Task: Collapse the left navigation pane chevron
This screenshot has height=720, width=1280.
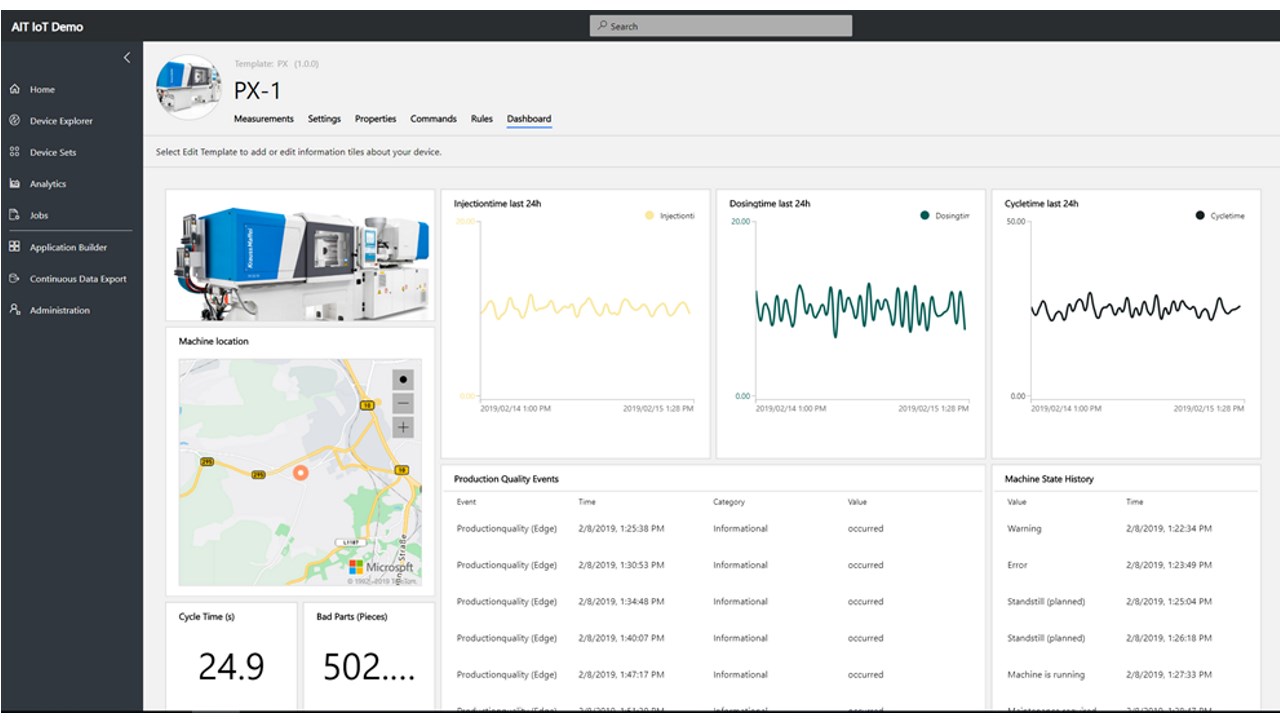Action: point(127,58)
